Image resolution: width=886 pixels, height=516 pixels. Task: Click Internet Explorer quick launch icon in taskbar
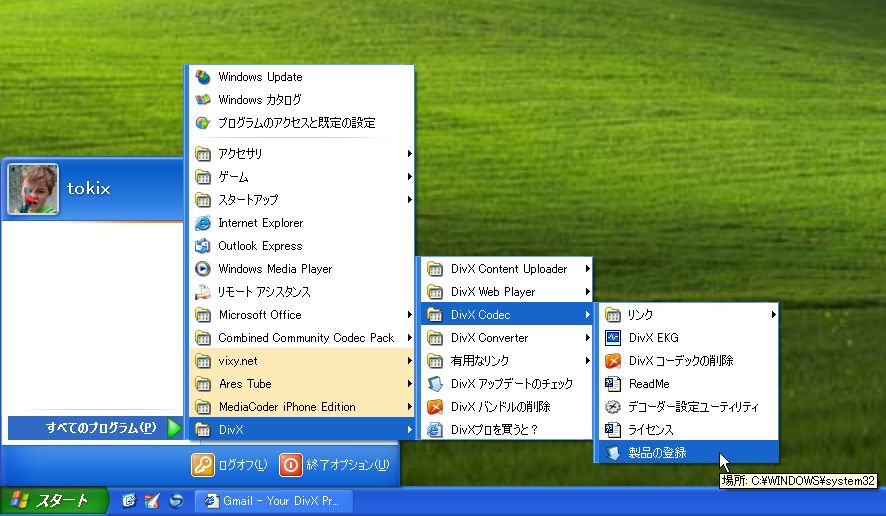pos(129,501)
